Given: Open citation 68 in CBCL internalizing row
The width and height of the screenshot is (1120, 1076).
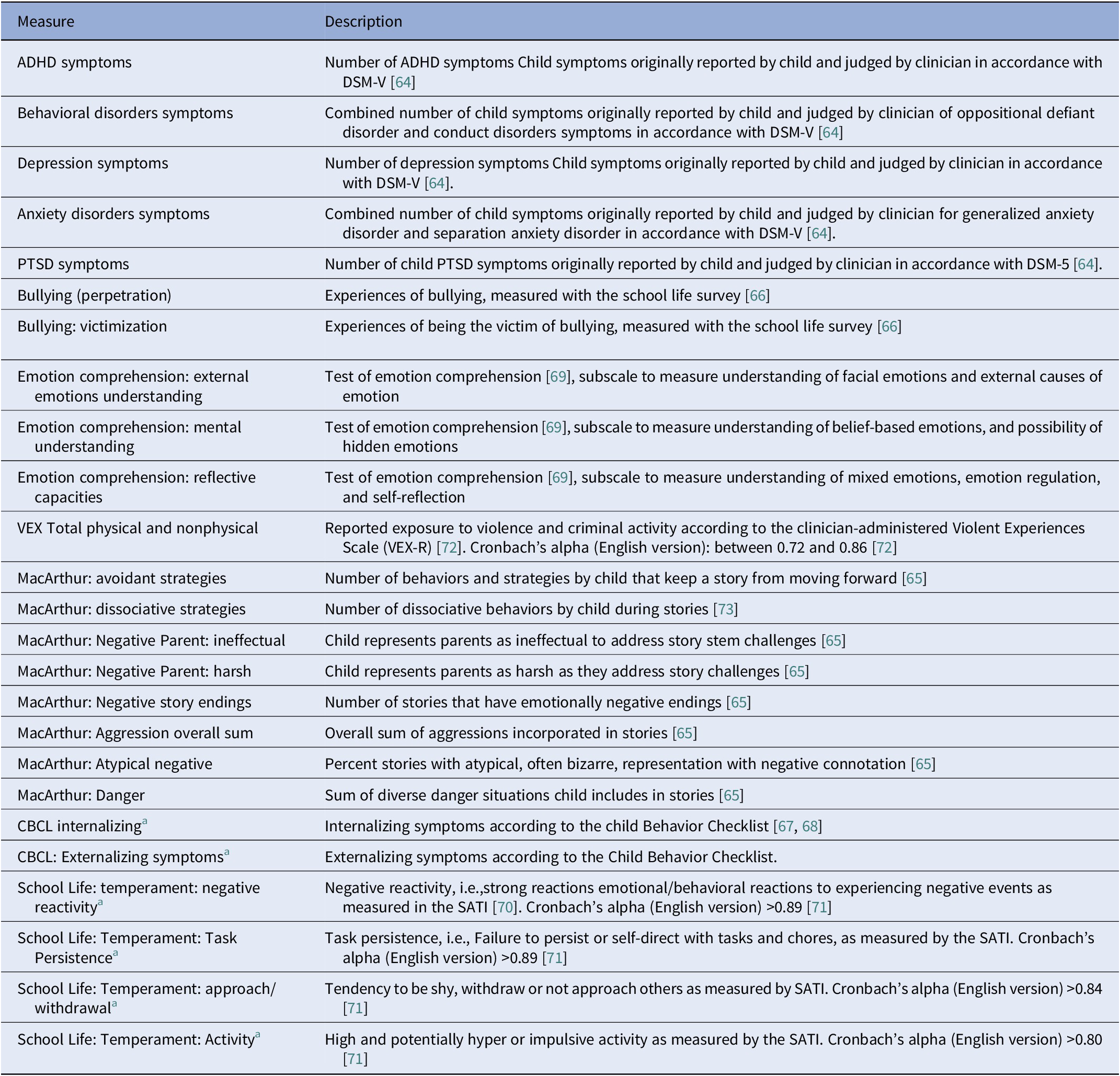Looking at the screenshot, I should click(810, 826).
